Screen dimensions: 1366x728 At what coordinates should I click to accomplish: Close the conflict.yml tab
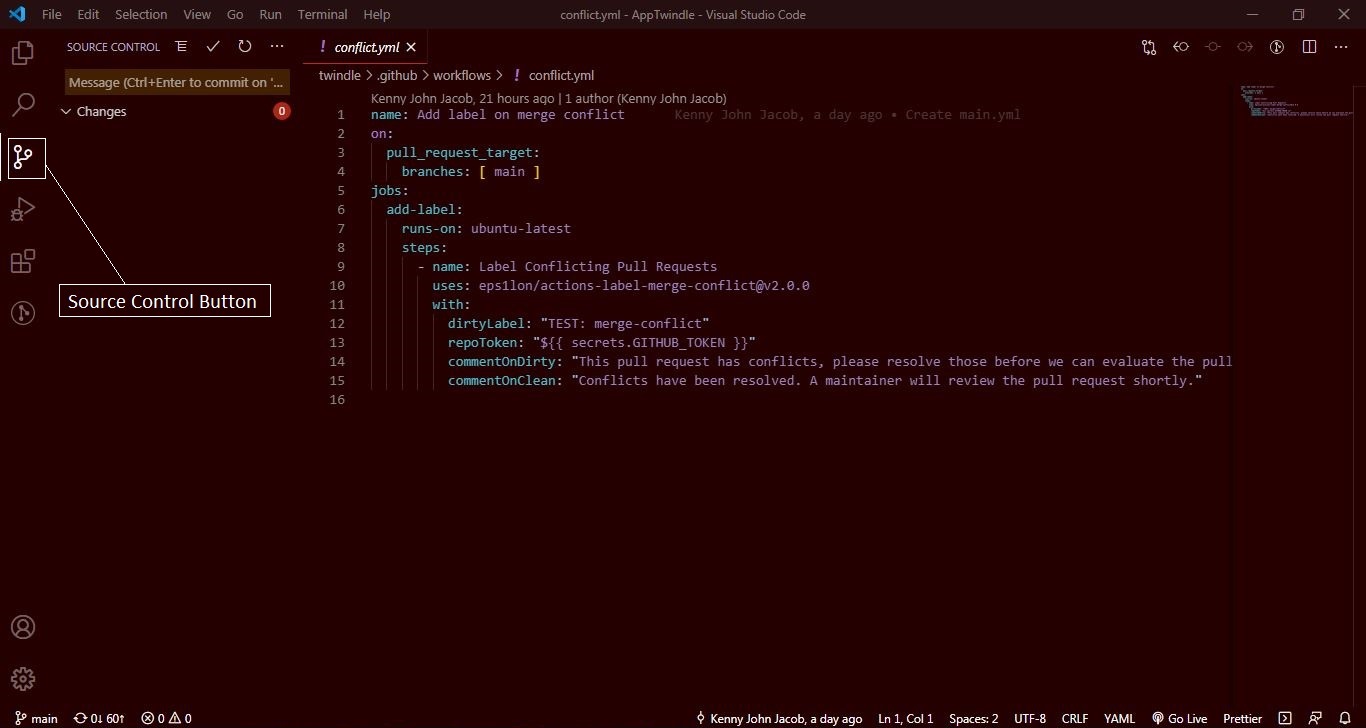(x=411, y=47)
